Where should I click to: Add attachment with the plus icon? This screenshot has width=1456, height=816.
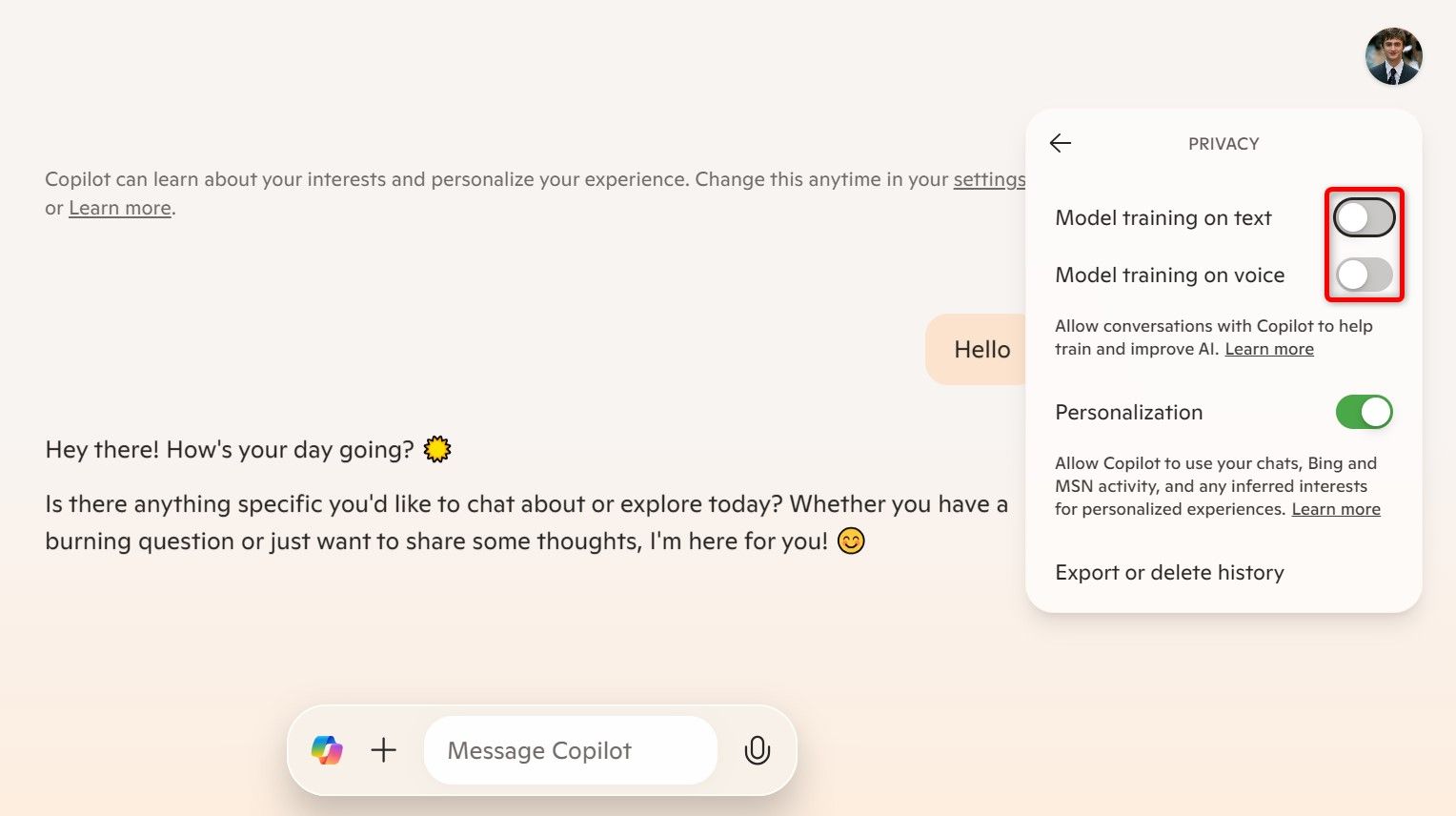click(384, 750)
